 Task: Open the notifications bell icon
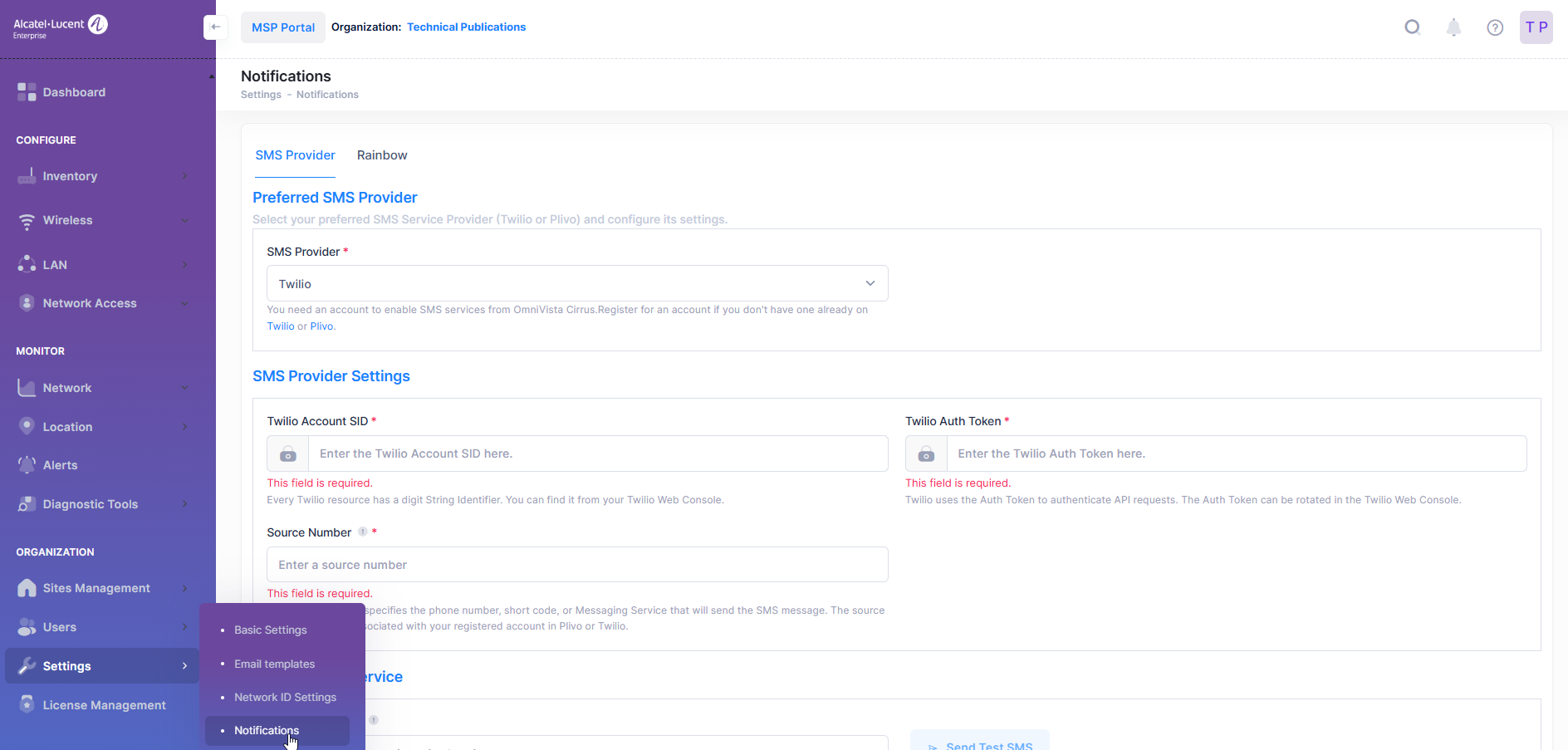[1453, 27]
